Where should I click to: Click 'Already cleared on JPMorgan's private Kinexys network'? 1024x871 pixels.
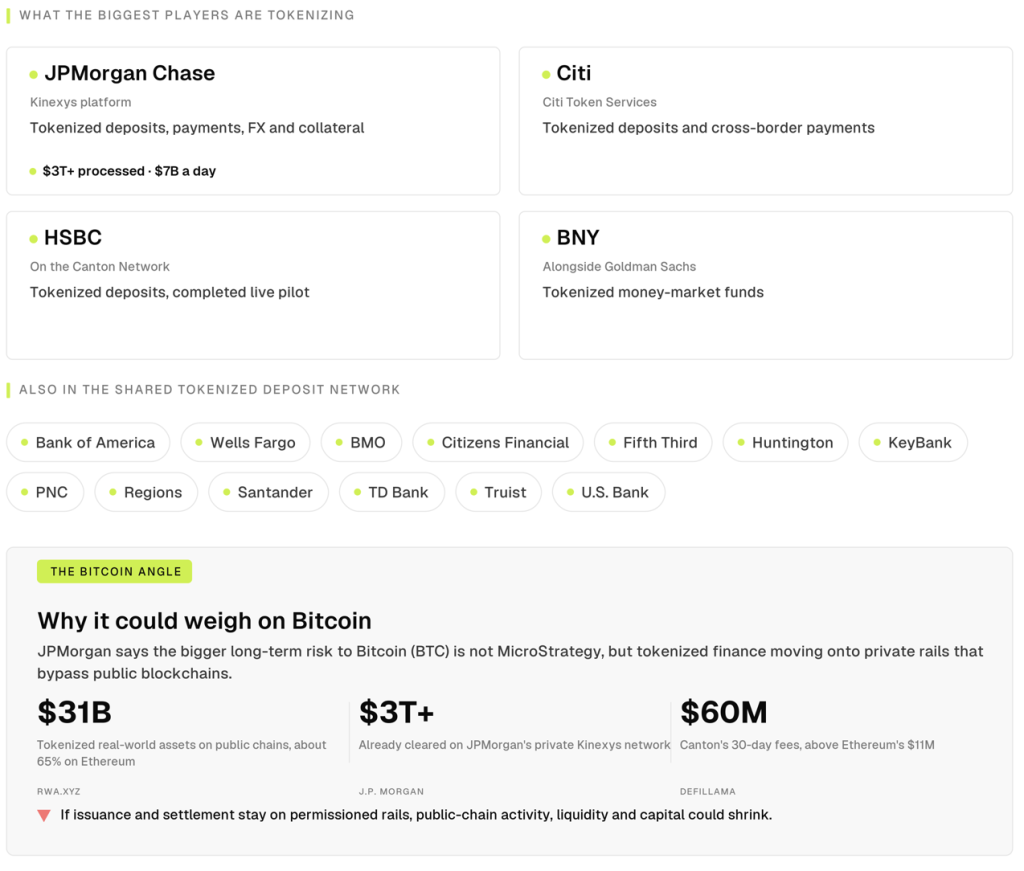(x=515, y=745)
